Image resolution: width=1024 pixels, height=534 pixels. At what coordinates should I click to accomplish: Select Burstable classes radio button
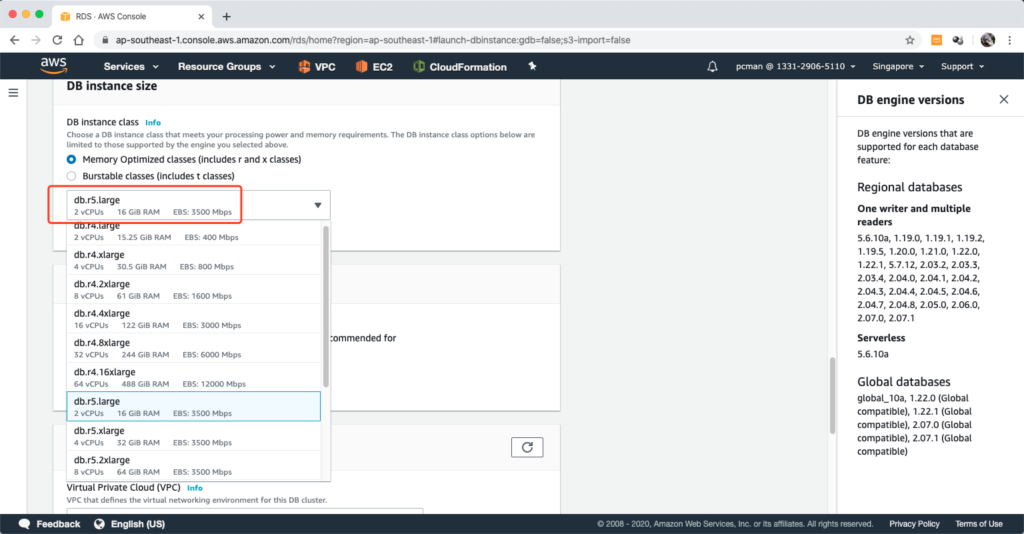[x=71, y=176]
